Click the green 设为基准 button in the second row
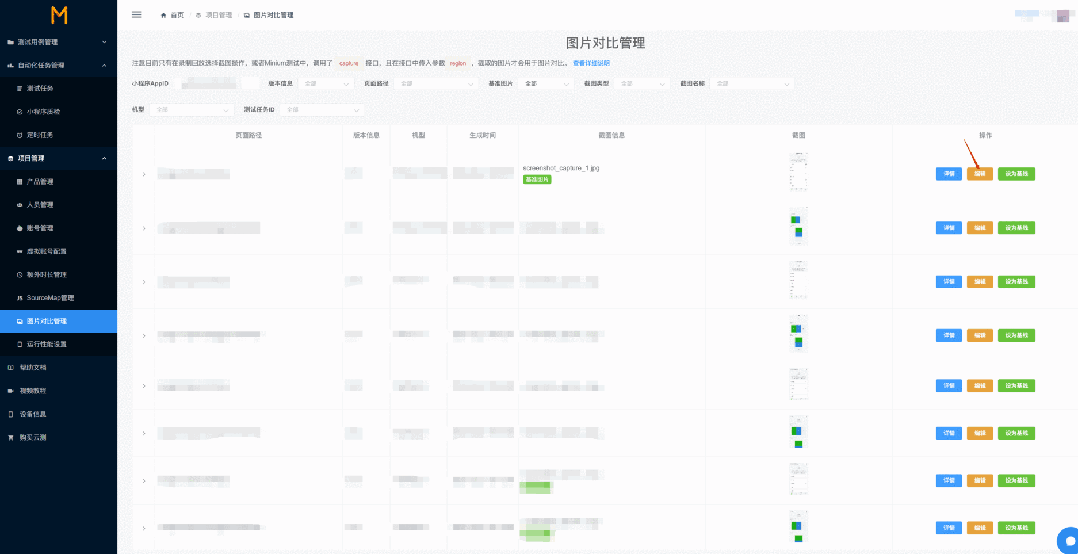The width and height of the screenshot is (1078, 554). coord(1016,228)
